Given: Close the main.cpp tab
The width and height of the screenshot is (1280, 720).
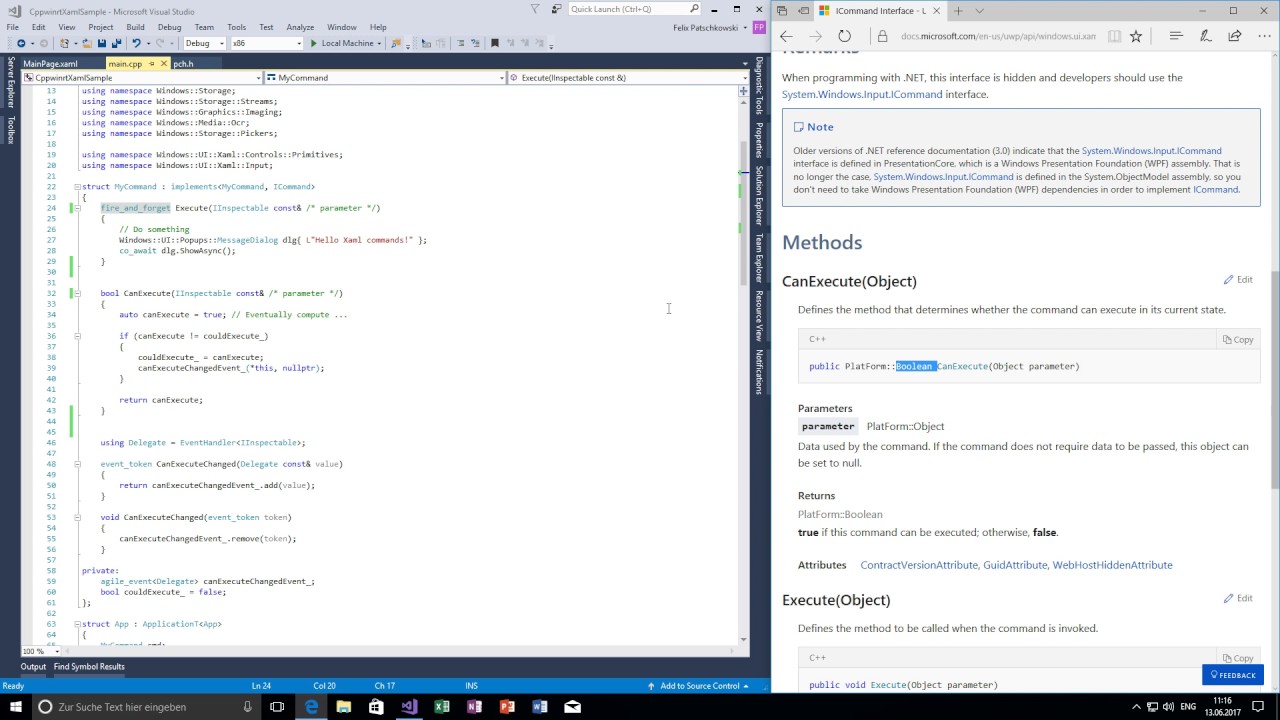Looking at the screenshot, I should (163, 63).
